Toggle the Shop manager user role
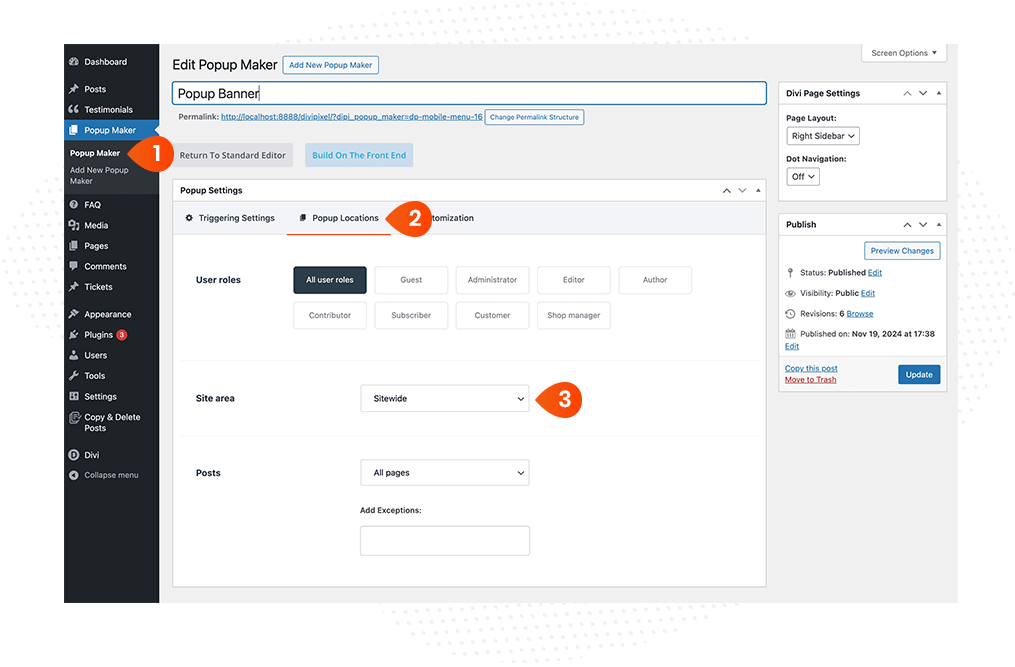 pyautogui.click(x=574, y=315)
